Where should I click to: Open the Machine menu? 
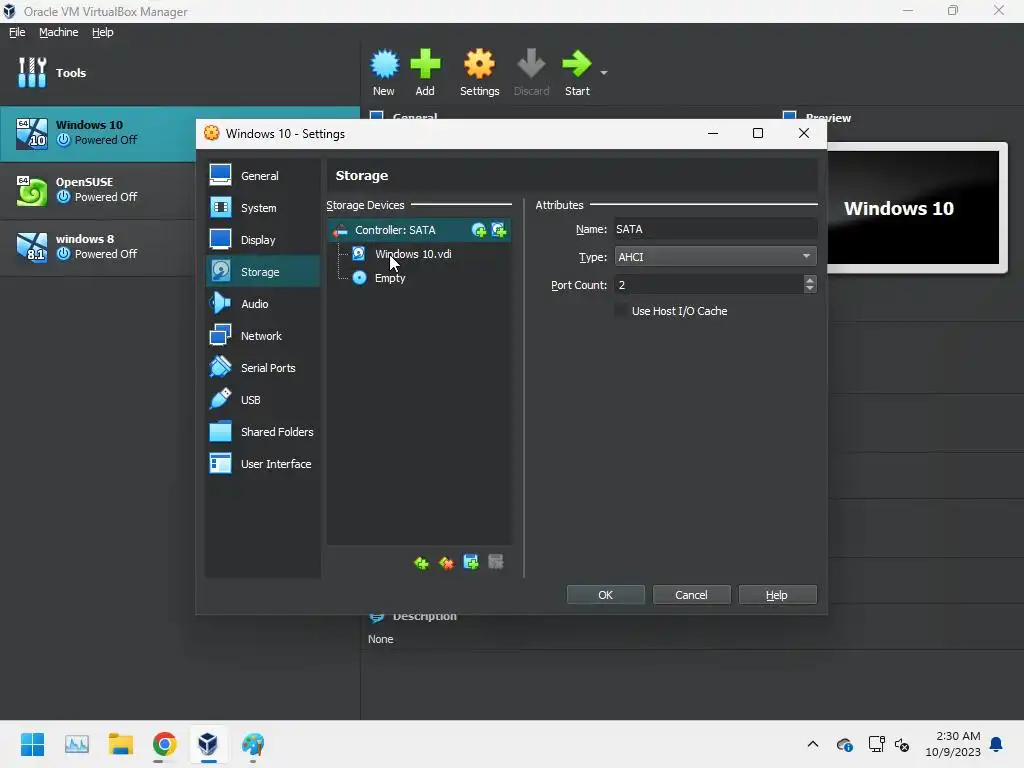[x=58, y=32]
